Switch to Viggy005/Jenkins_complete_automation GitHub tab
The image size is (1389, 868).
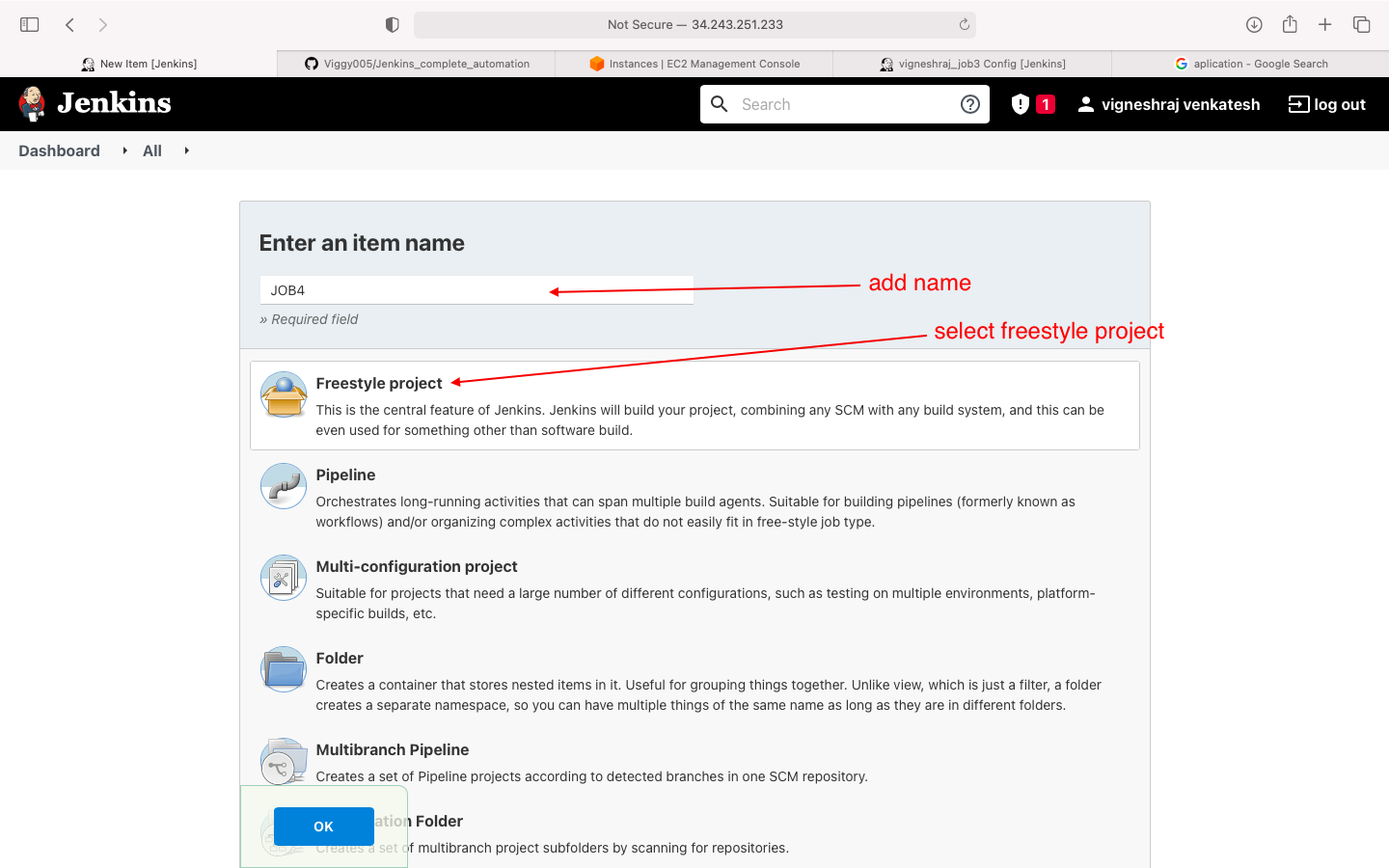point(417,64)
